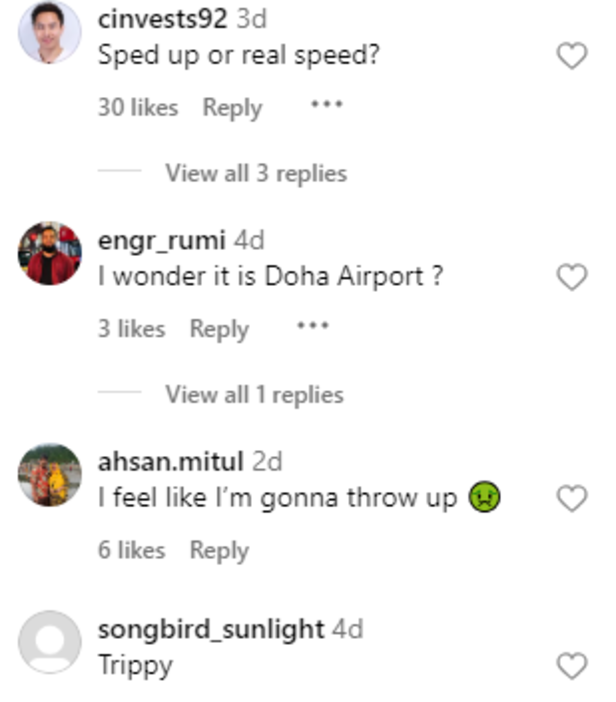
Task: Visit the ahsan.mitul username link
Action: tap(170, 461)
